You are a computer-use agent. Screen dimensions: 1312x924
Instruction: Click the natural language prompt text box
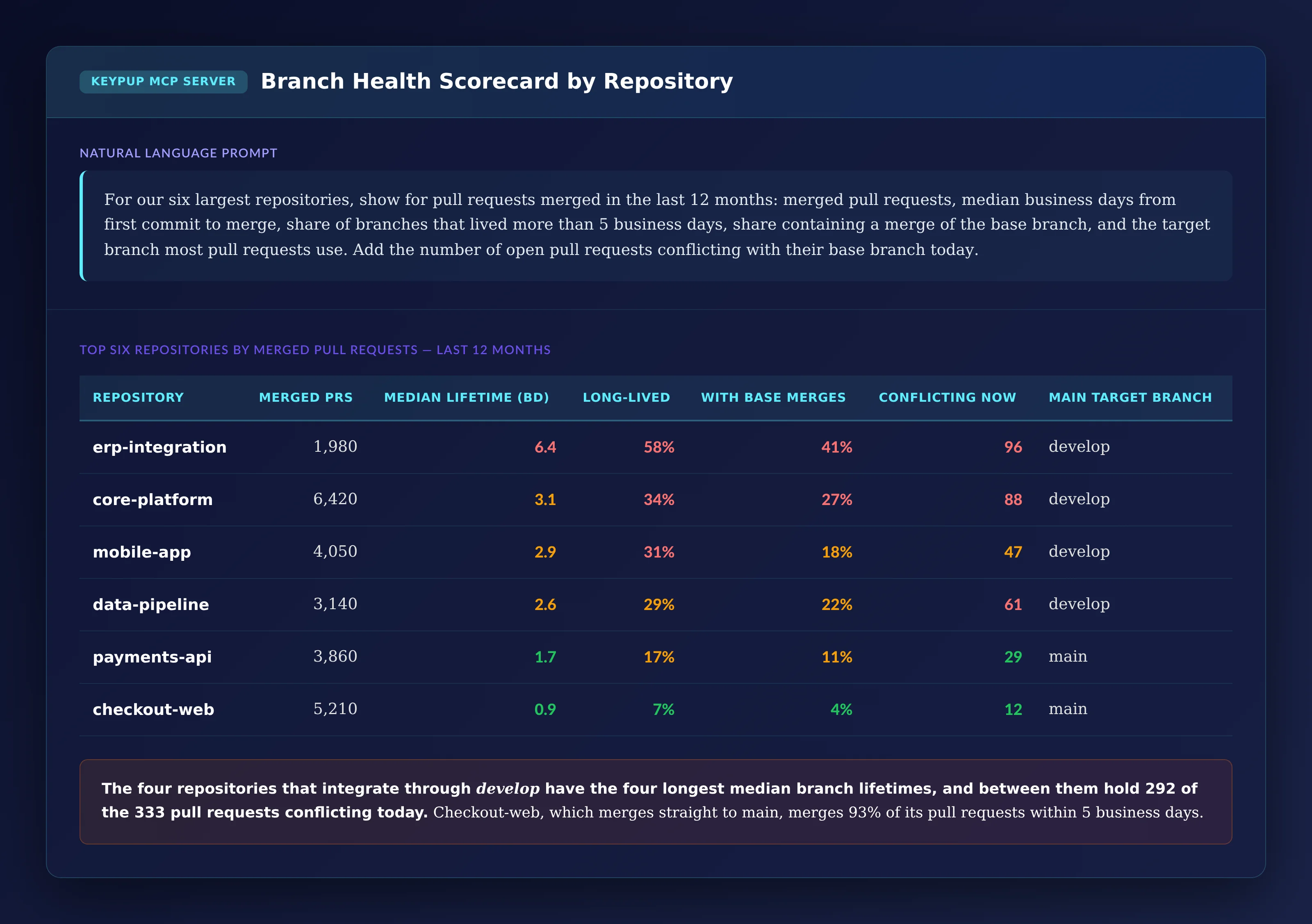(x=656, y=225)
